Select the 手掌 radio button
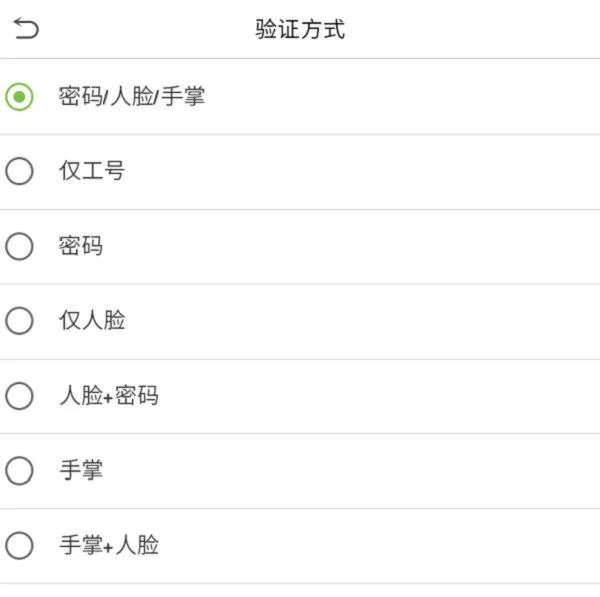 coord(19,470)
